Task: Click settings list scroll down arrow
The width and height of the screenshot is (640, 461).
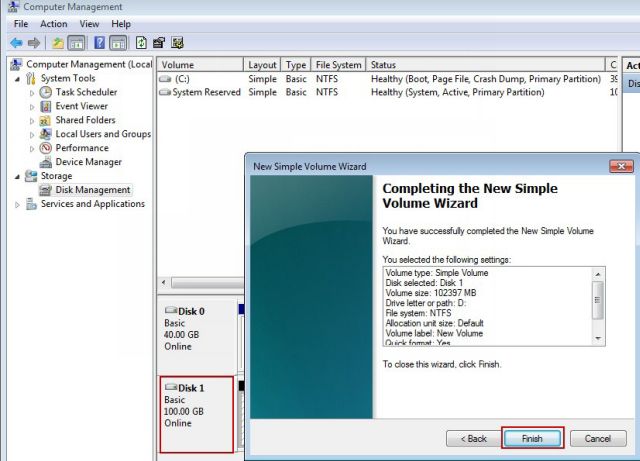Action: click(x=598, y=338)
